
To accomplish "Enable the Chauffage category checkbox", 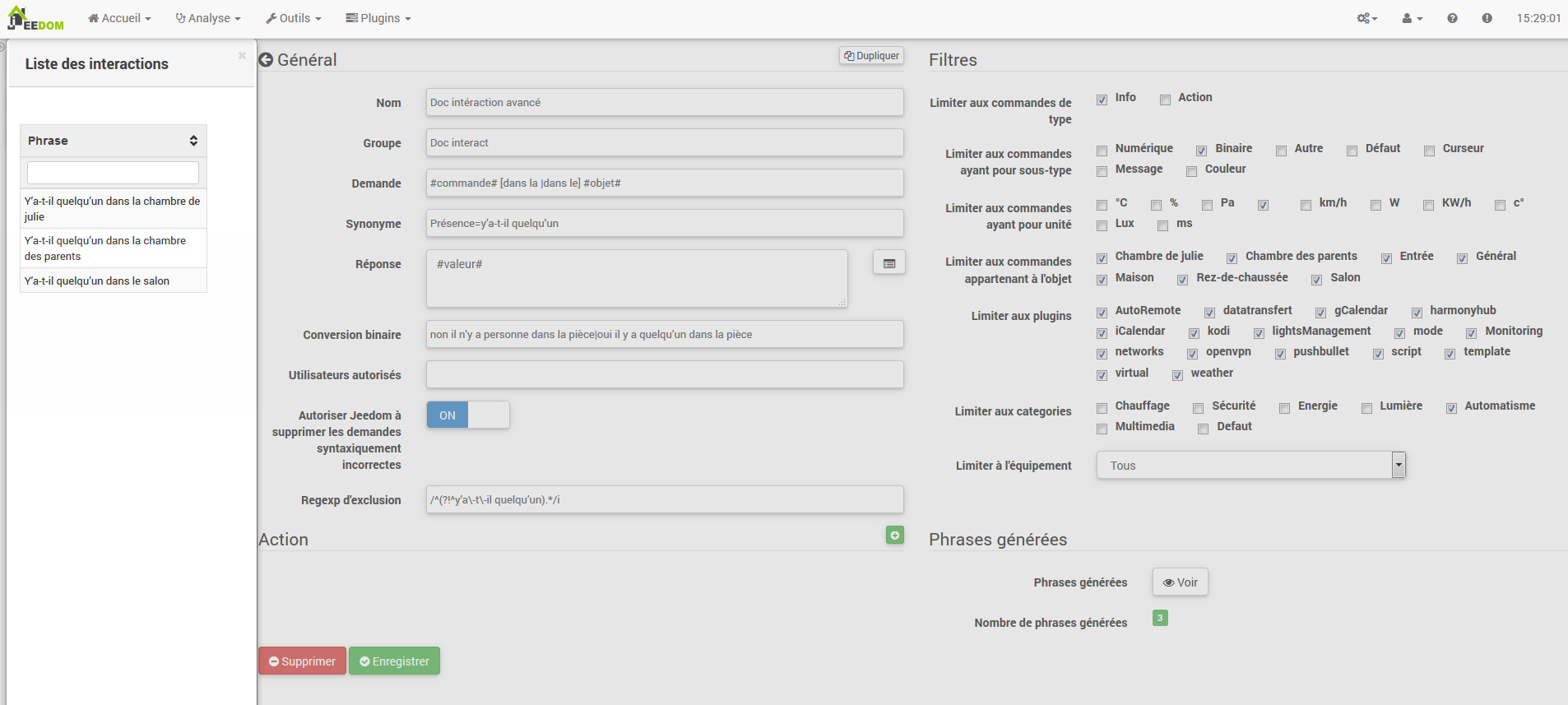I will click(1102, 408).
